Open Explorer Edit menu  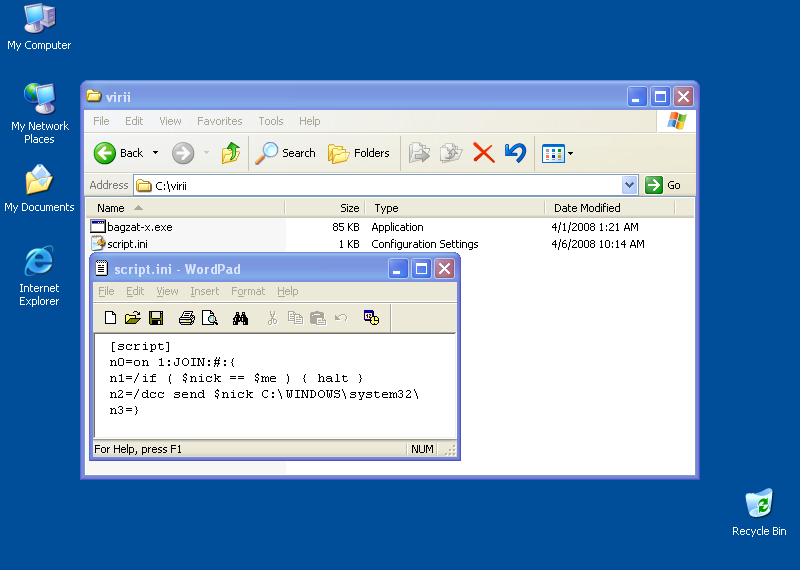click(x=134, y=121)
